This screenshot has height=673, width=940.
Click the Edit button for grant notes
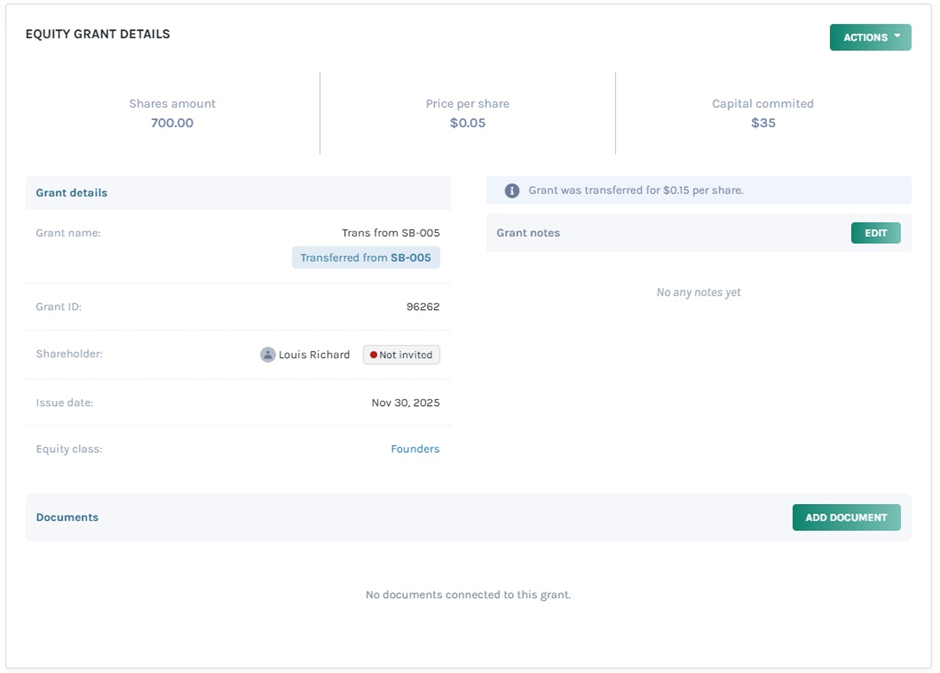pyautogui.click(x=875, y=232)
